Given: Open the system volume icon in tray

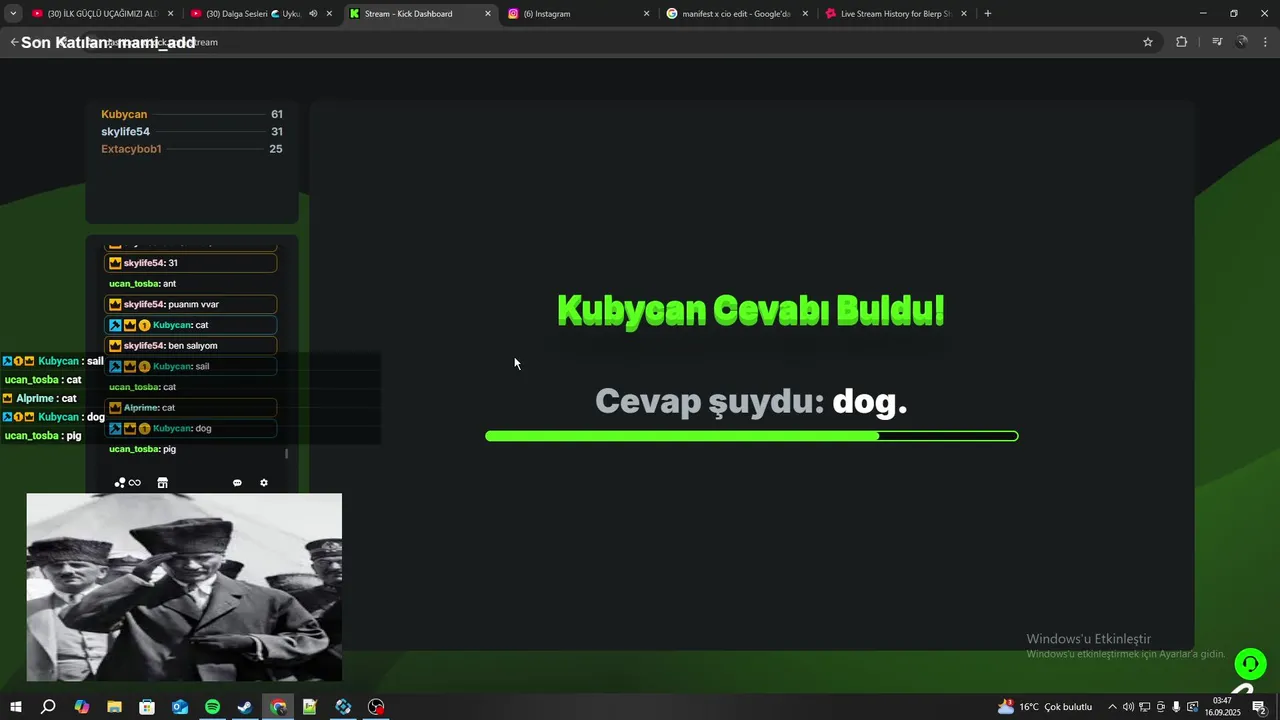Looking at the screenshot, I should (1129, 707).
